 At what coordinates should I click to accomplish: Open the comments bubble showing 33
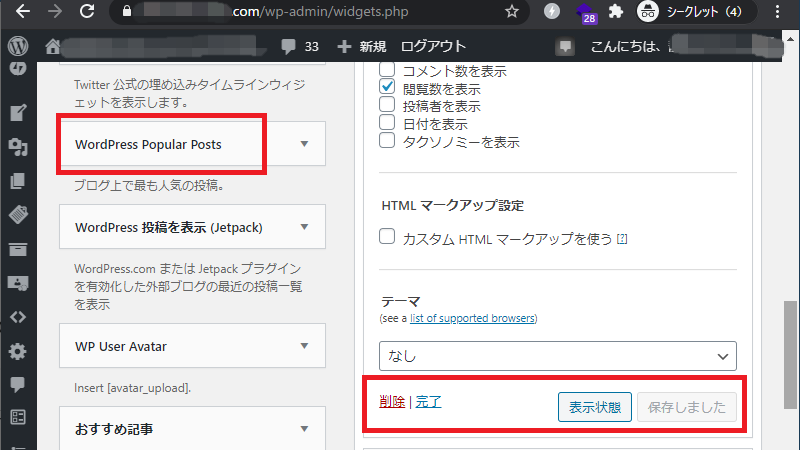pyautogui.click(x=300, y=46)
